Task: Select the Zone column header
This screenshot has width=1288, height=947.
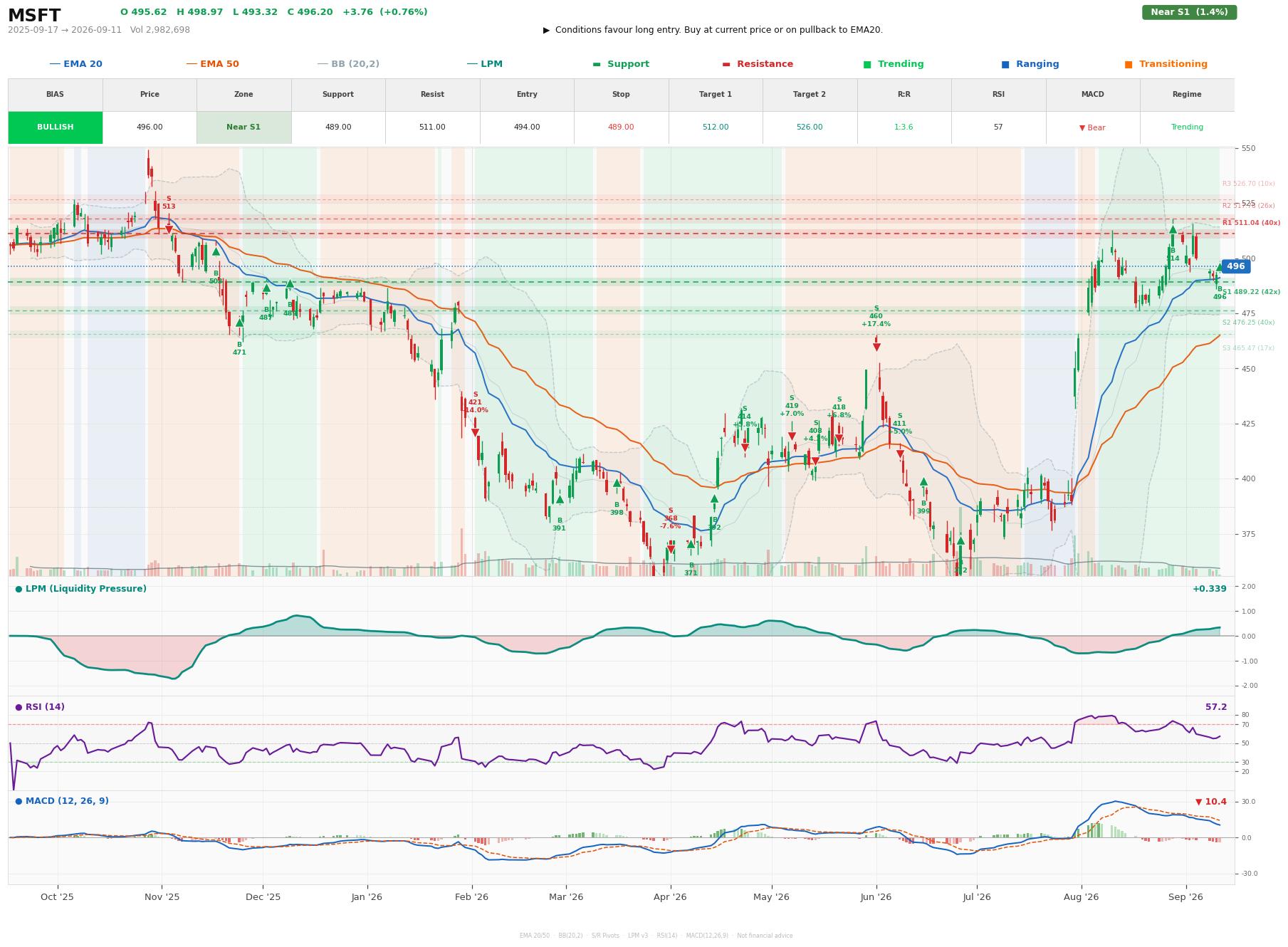Action: (x=244, y=95)
